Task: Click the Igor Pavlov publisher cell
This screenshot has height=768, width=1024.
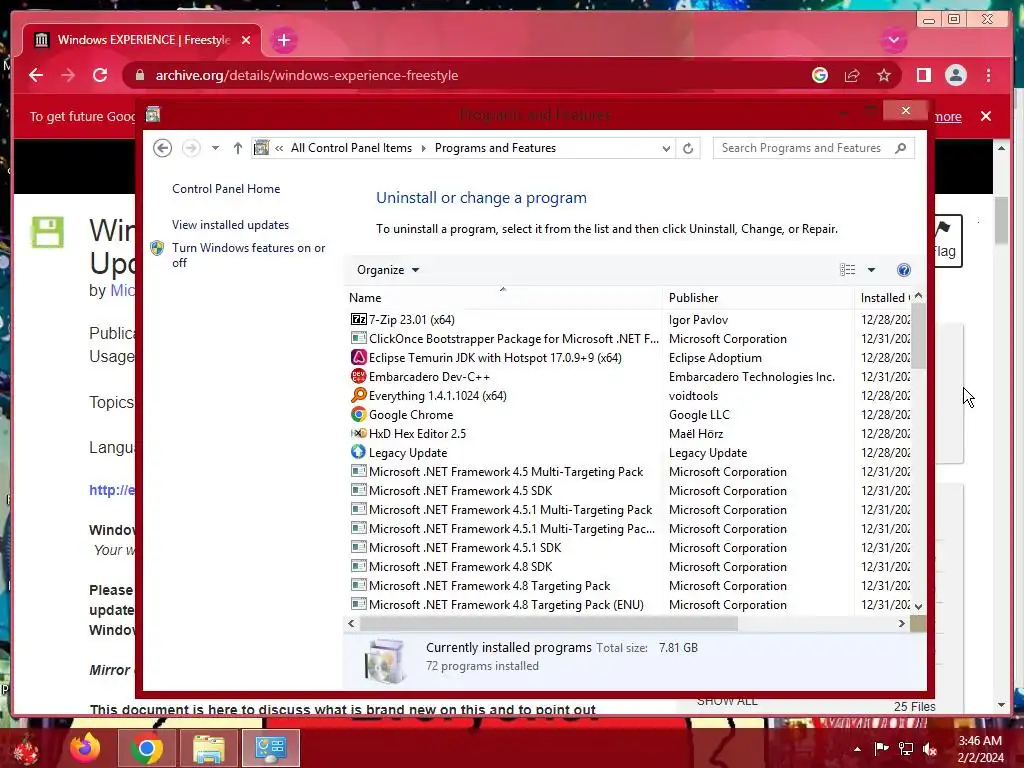Action: [x=698, y=319]
